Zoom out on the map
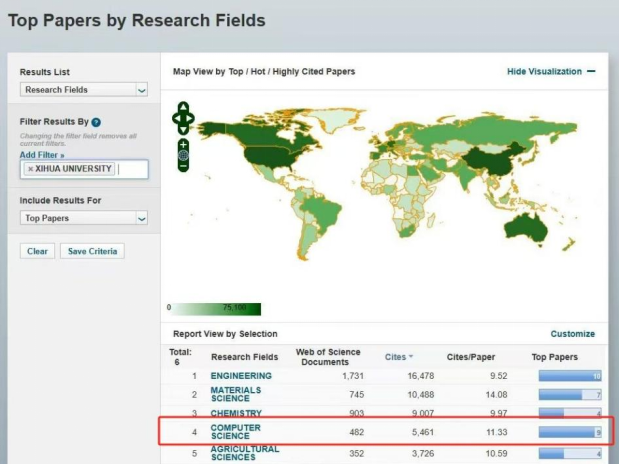Image resolution: width=620 pixels, height=464 pixels. point(183,166)
